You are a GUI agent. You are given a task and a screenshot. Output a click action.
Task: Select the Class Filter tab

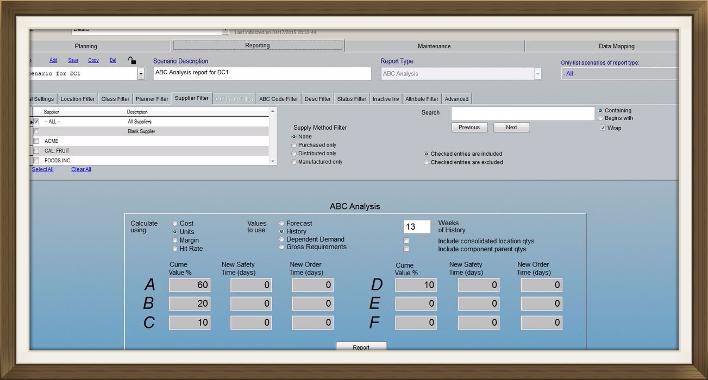[115, 99]
